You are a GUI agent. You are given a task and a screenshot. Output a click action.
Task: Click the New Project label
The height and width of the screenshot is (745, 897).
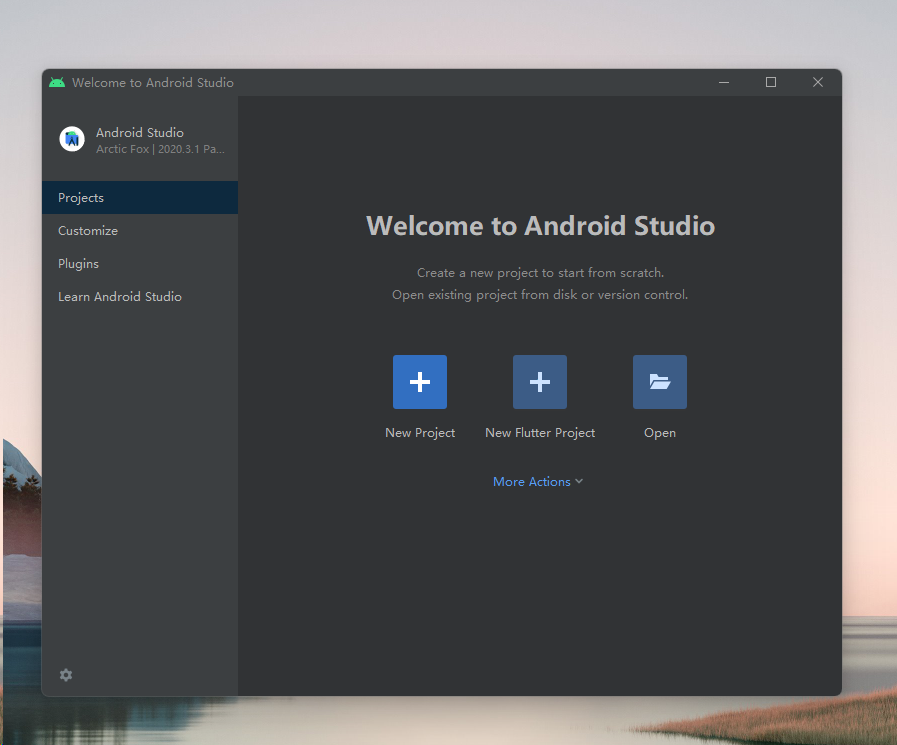click(x=420, y=433)
